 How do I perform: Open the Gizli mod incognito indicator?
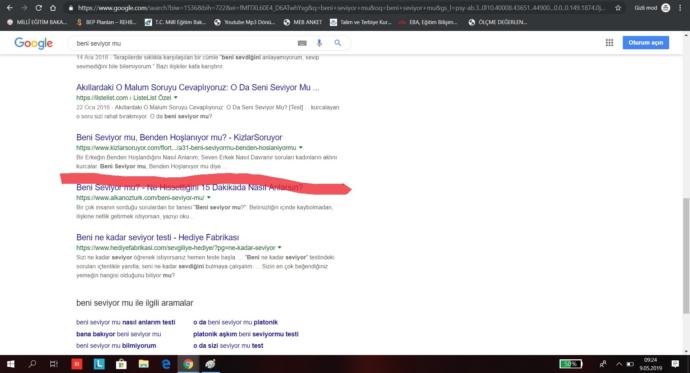coord(652,8)
